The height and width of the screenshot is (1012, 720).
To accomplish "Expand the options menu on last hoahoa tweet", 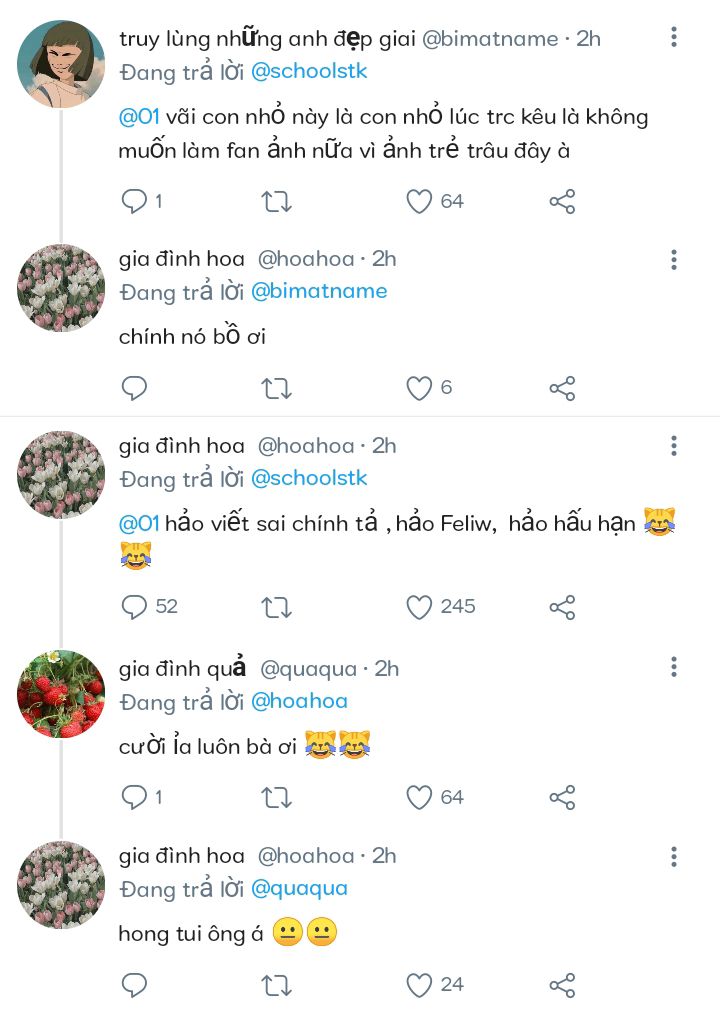I will point(674,856).
